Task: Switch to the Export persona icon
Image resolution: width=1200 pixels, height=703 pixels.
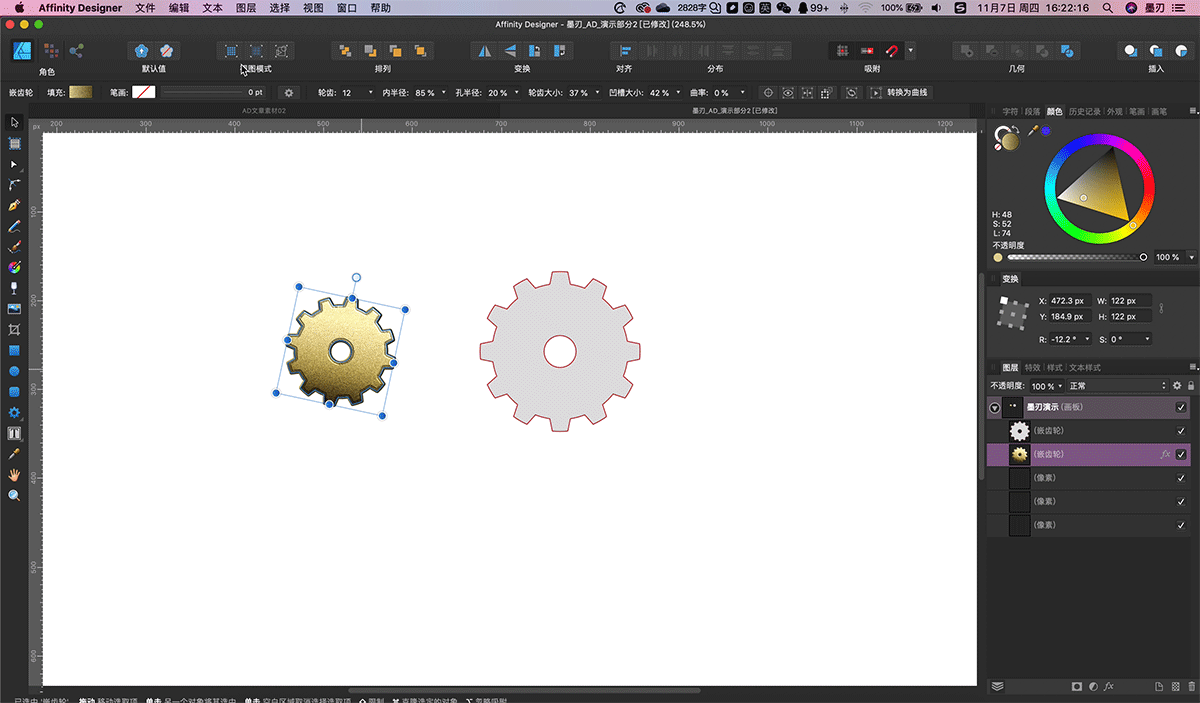Action: [x=76, y=50]
